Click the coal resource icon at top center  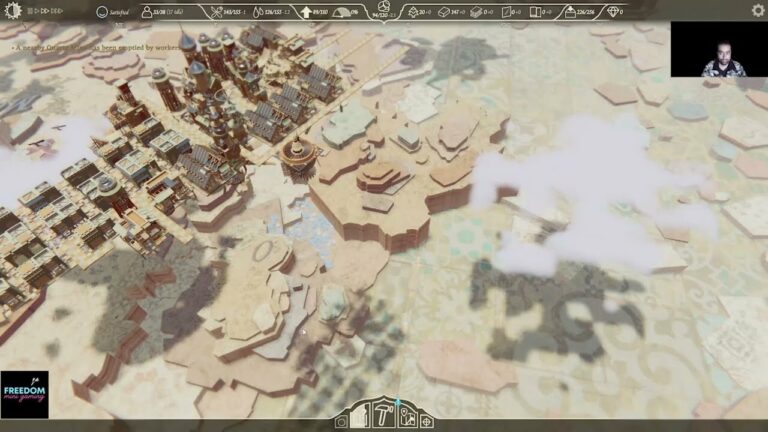tap(384, 6)
